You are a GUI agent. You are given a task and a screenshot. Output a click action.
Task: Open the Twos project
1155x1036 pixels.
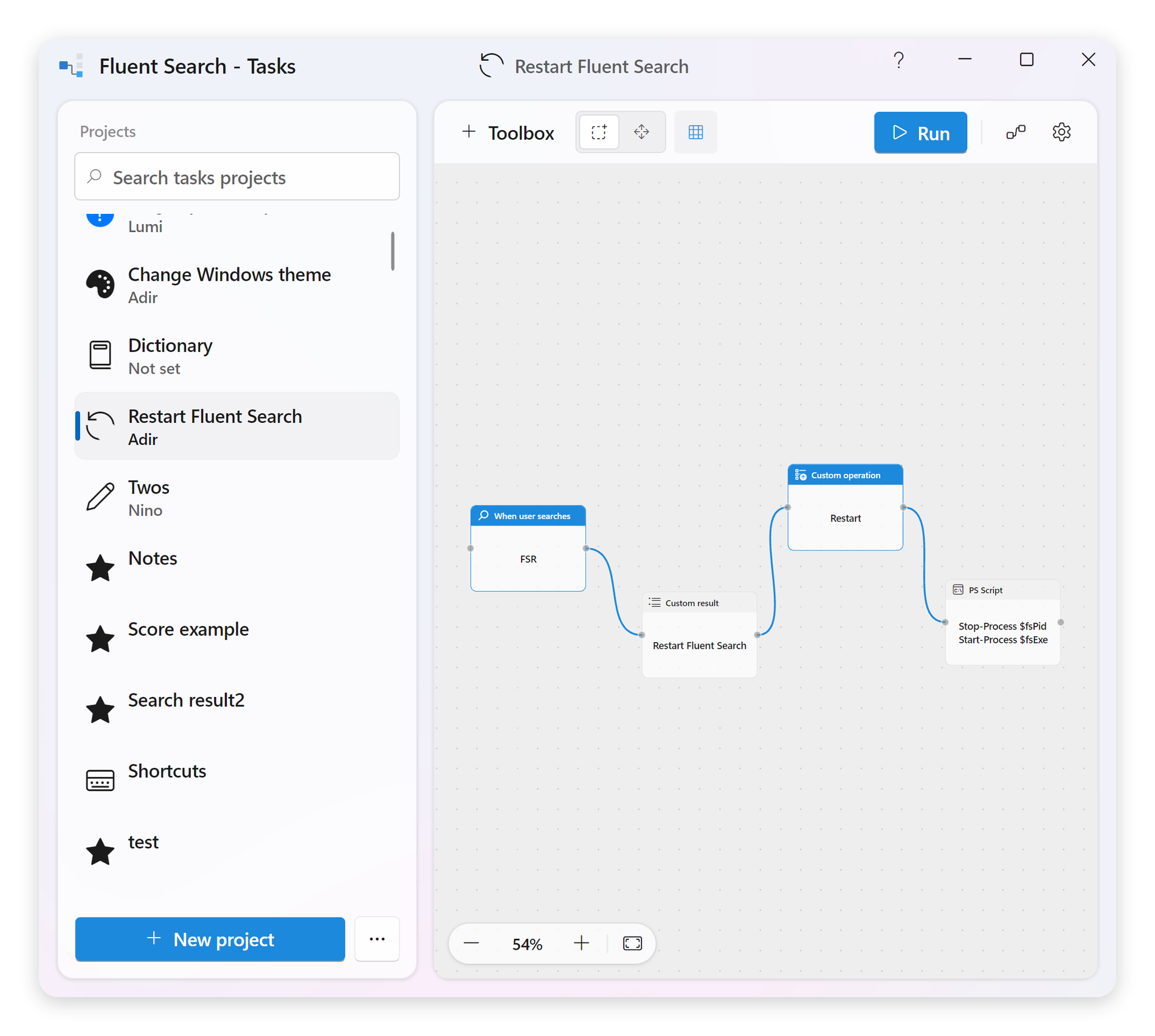pos(237,497)
